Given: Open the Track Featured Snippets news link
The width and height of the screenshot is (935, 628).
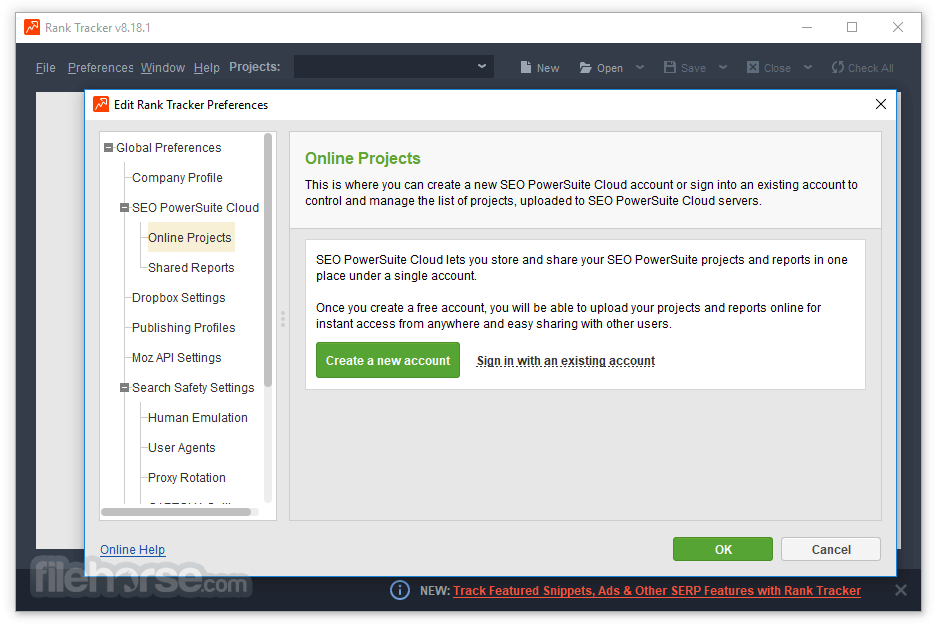Looking at the screenshot, I should click(657, 591).
